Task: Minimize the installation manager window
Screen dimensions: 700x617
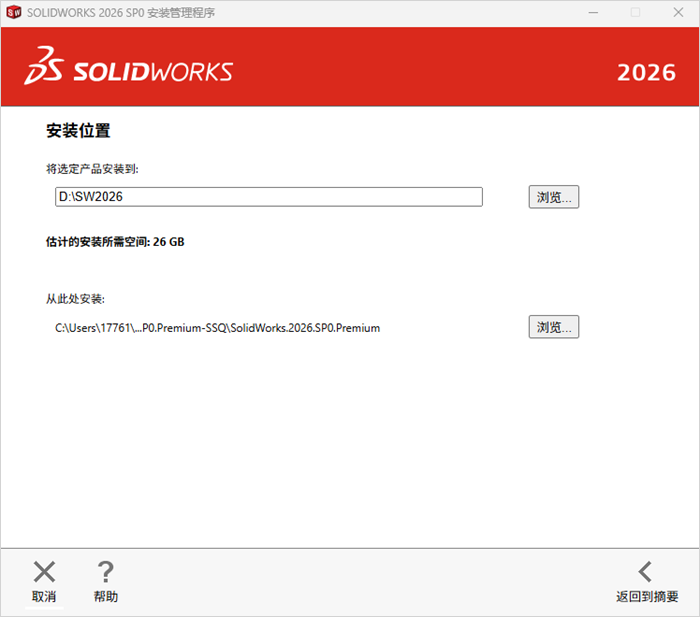Action: pyautogui.click(x=593, y=13)
